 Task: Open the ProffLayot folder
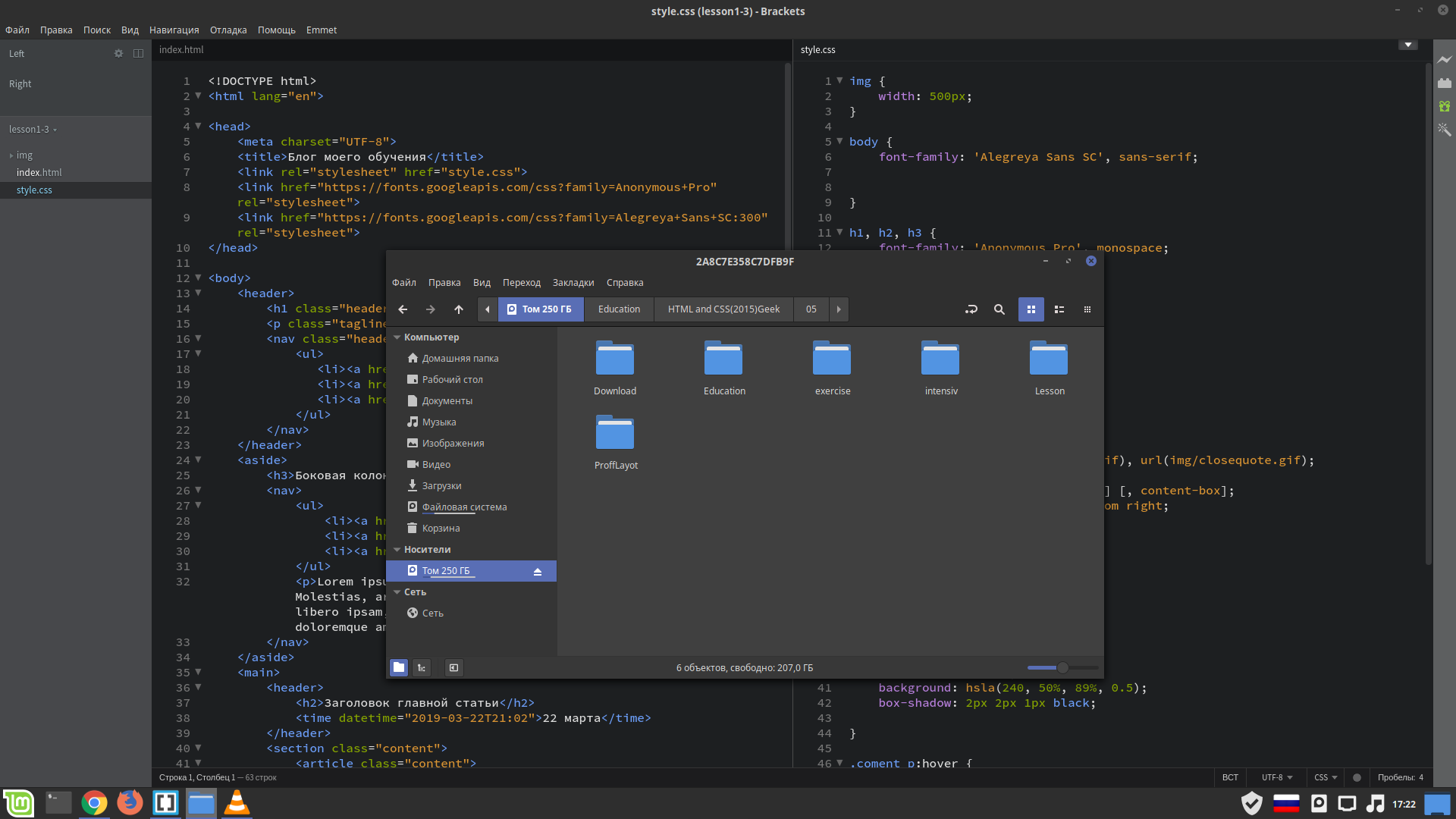(616, 442)
